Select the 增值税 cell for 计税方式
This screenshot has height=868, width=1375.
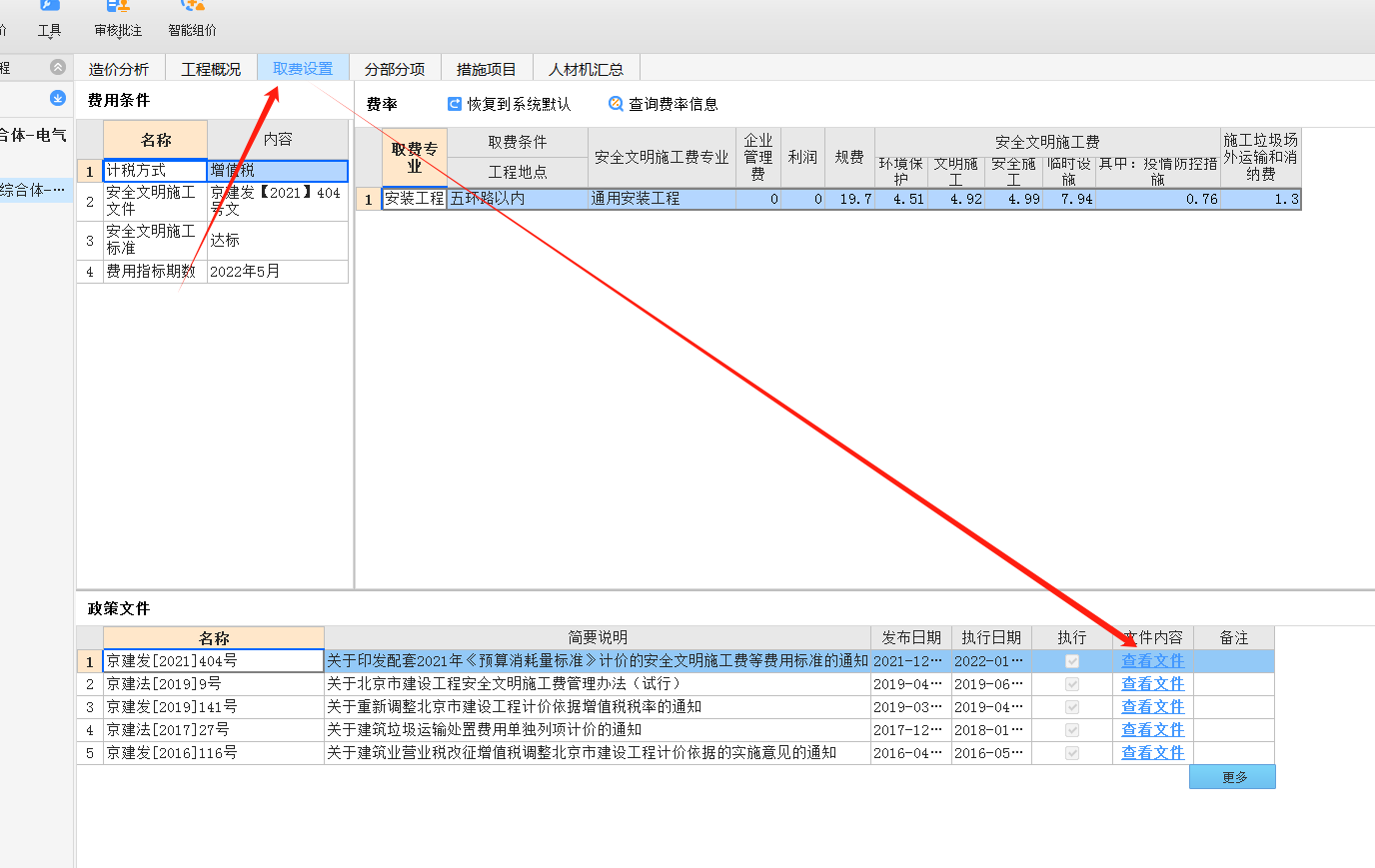click(278, 171)
